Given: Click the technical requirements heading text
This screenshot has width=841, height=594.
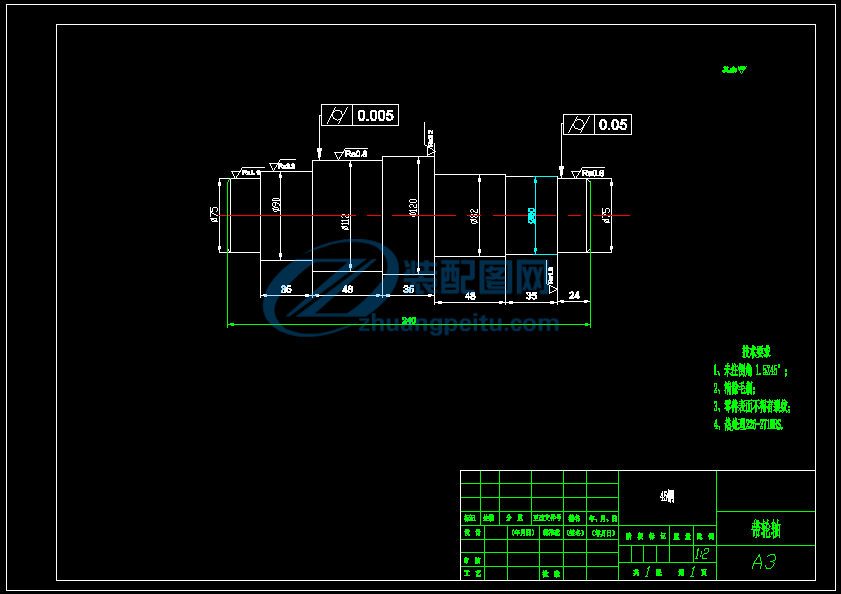Looking at the screenshot, I should click(755, 352).
